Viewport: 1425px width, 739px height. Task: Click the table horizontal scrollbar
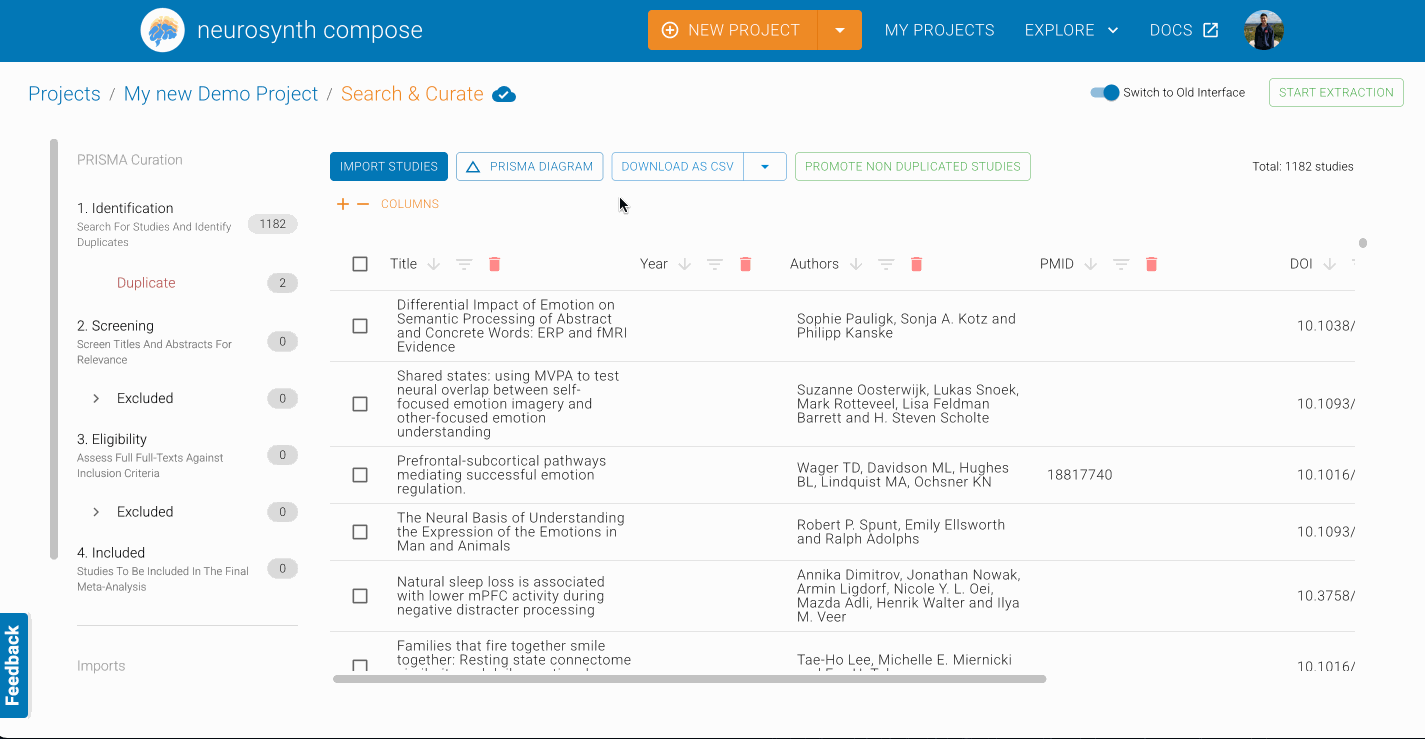(689, 679)
